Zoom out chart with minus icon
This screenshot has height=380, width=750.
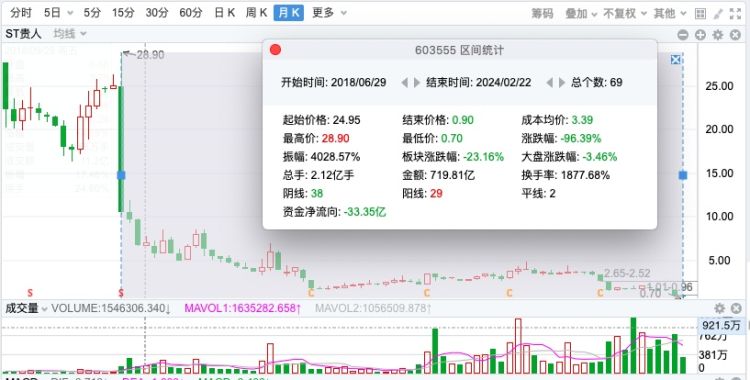683,35
